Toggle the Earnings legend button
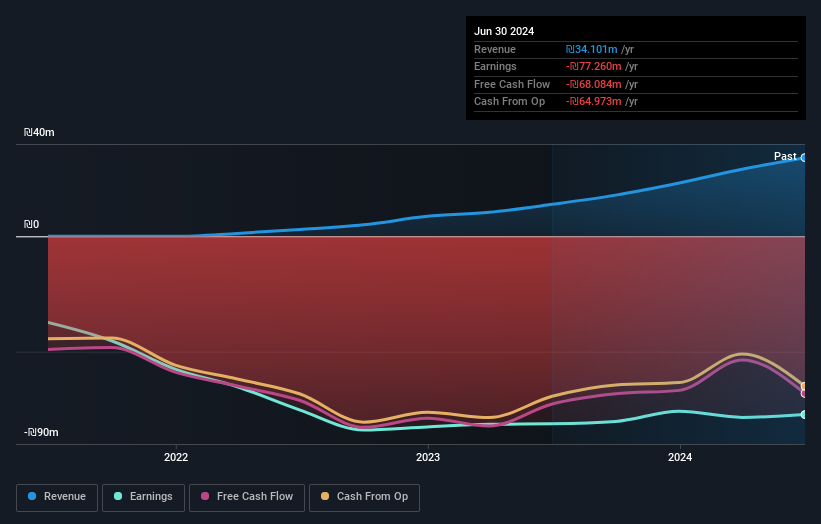This screenshot has width=821, height=524. click(143, 497)
